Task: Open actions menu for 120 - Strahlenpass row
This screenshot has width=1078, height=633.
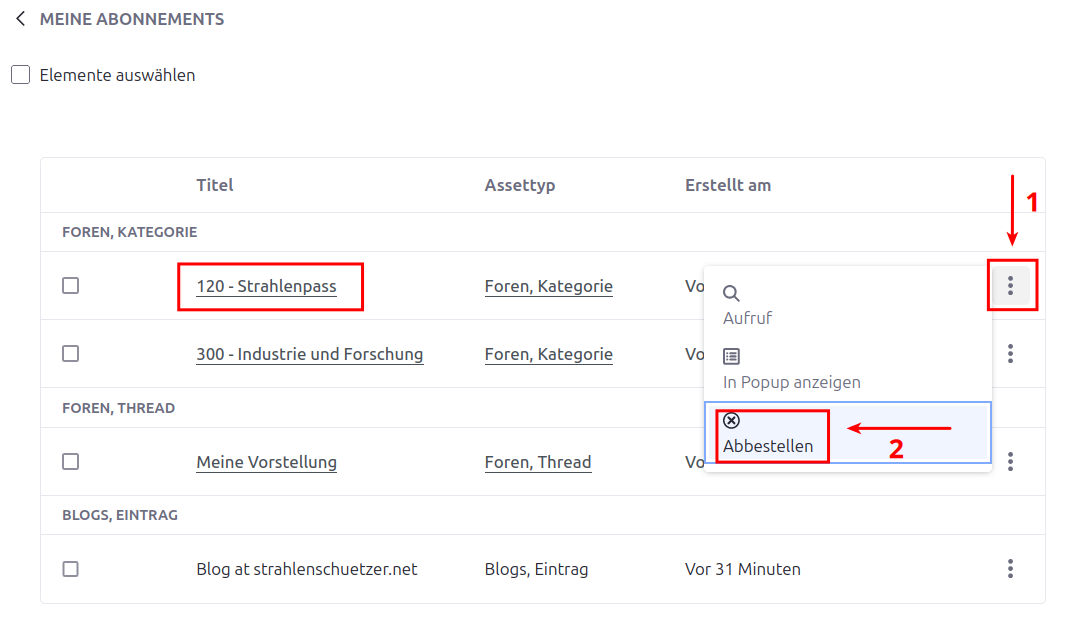Action: click(1011, 286)
